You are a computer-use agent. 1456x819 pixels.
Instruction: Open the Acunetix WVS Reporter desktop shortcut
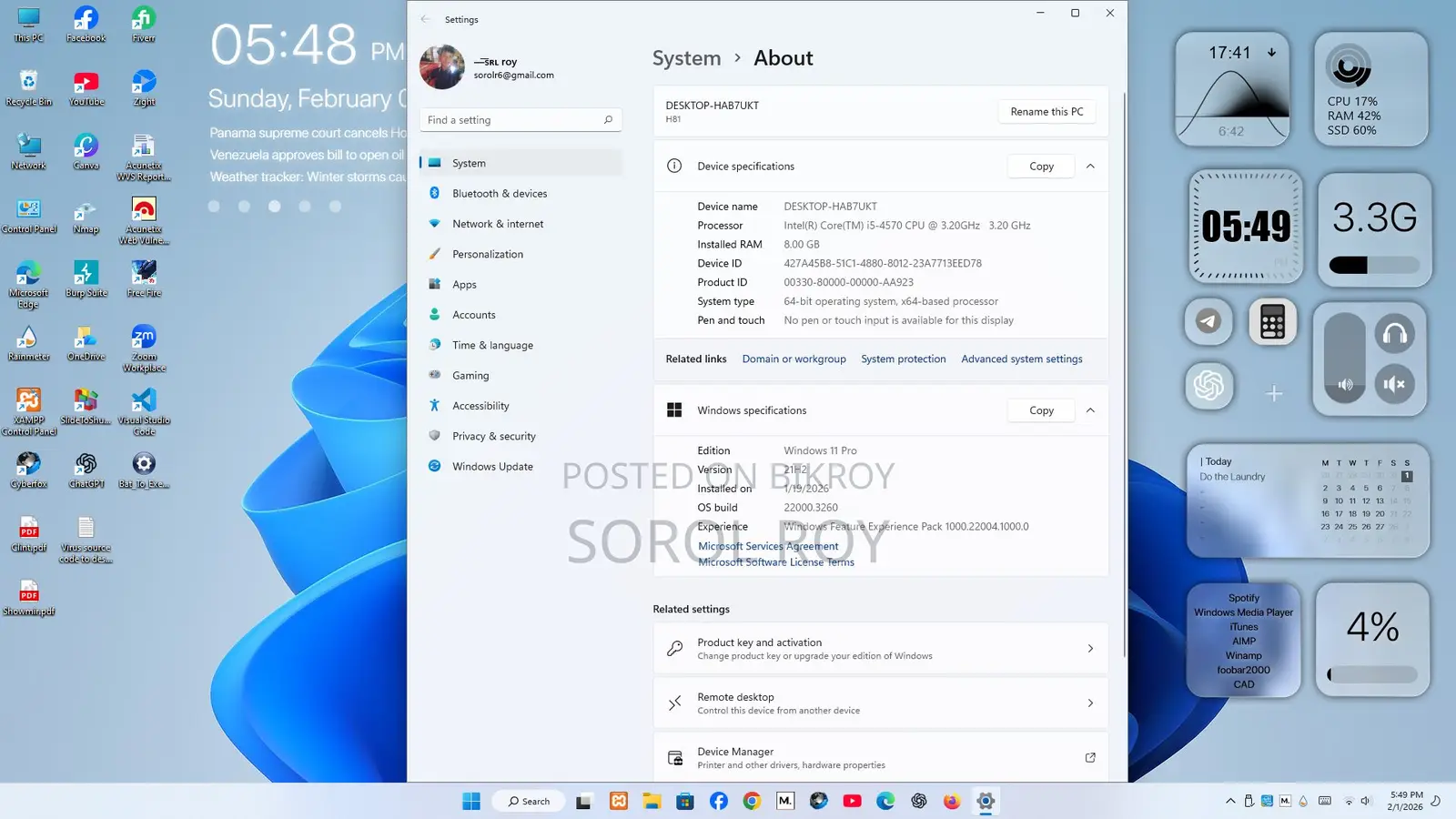pos(144,157)
